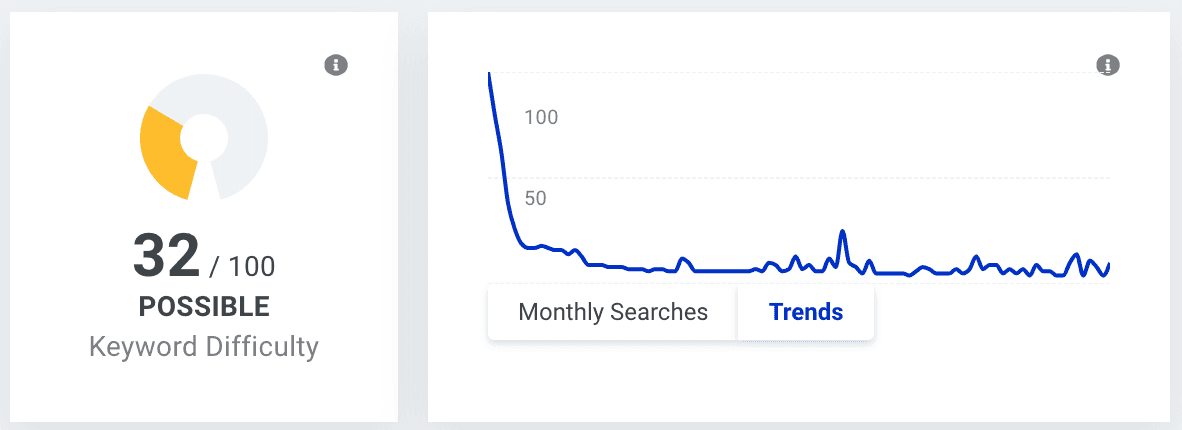1182x430 pixels.
Task: Click the 50 y-axis label
Action: click(536, 197)
